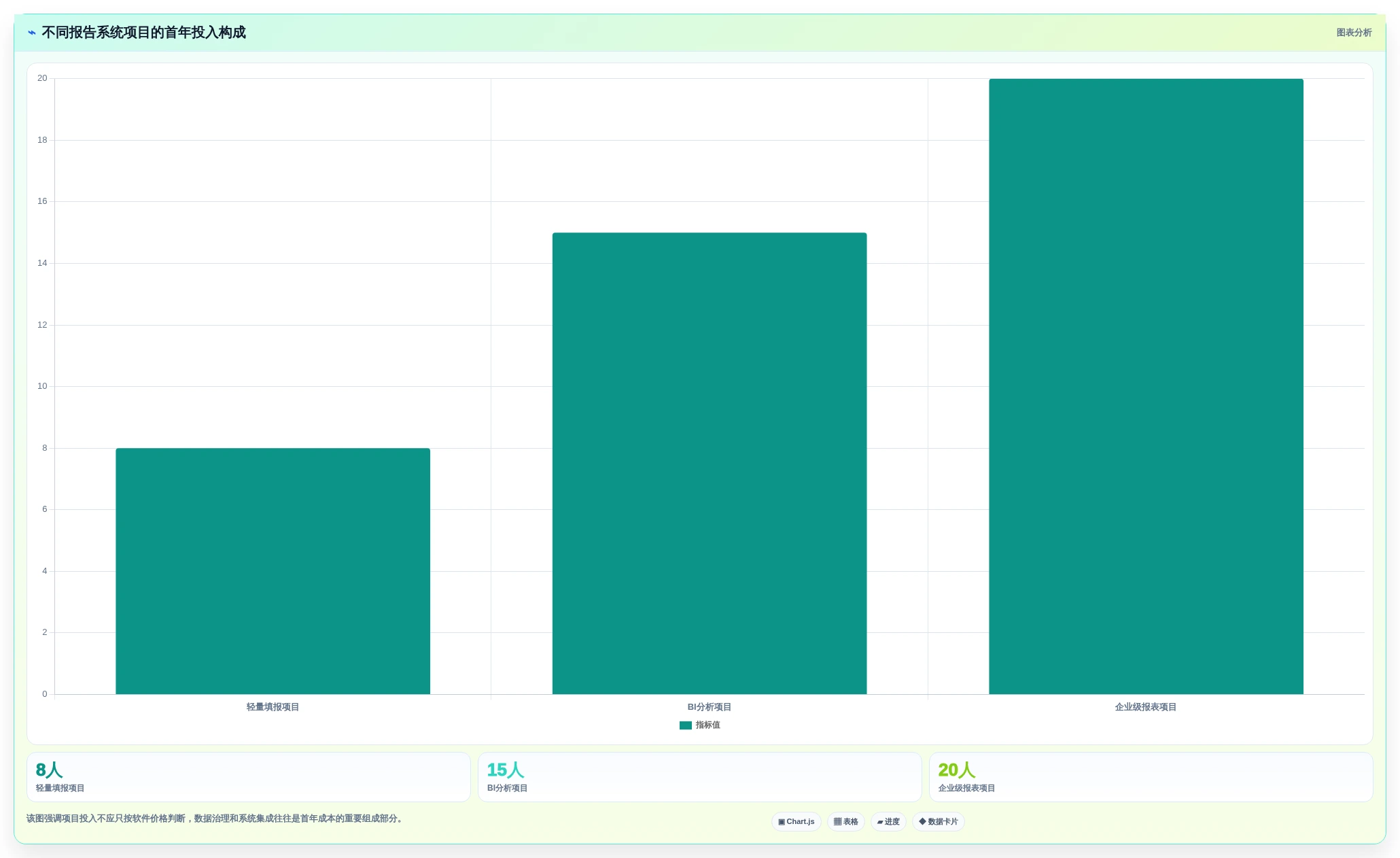Click the BI分析项目 caption under 15人

[508, 789]
